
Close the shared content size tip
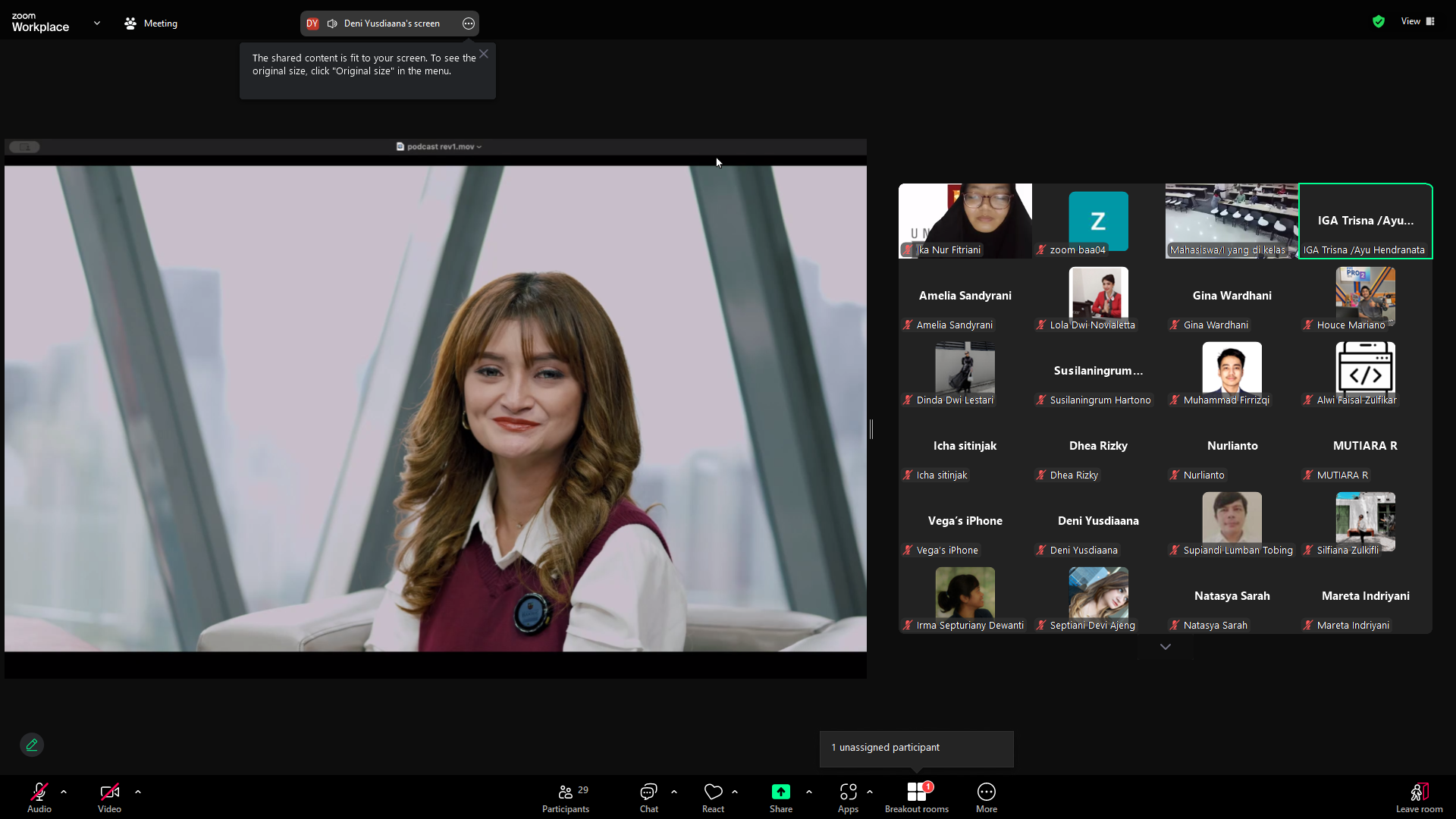484,54
